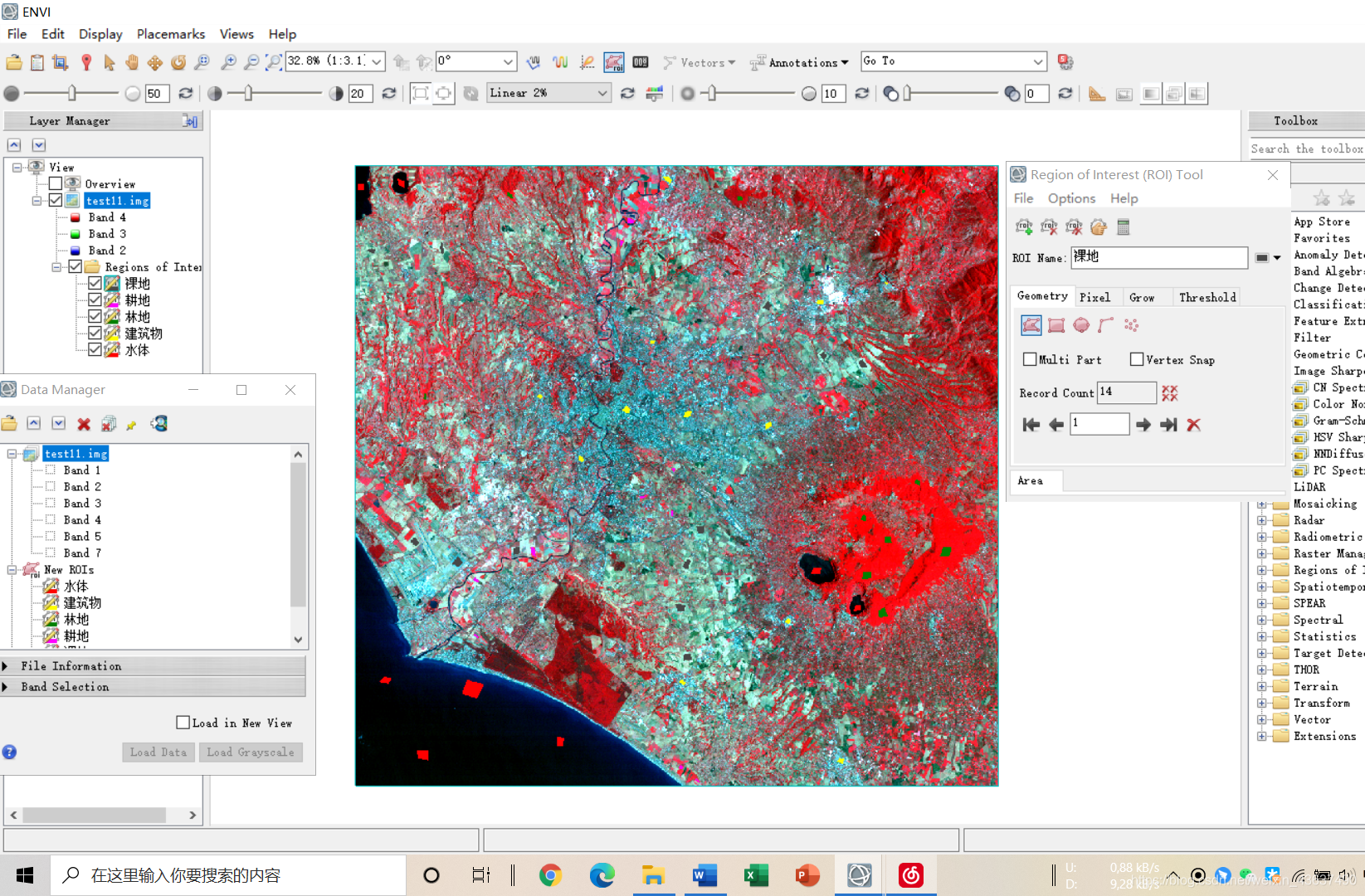Open the Placemarks menu

(171, 34)
